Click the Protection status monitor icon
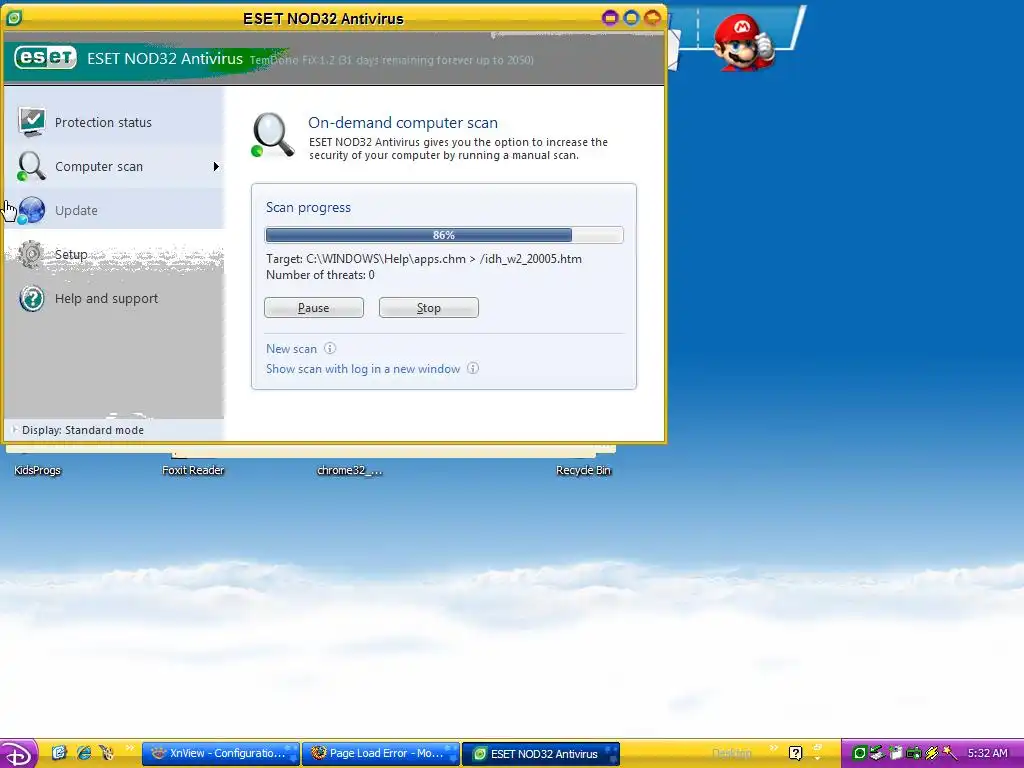This screenshot has width=1024, height=768. point(31,121)
